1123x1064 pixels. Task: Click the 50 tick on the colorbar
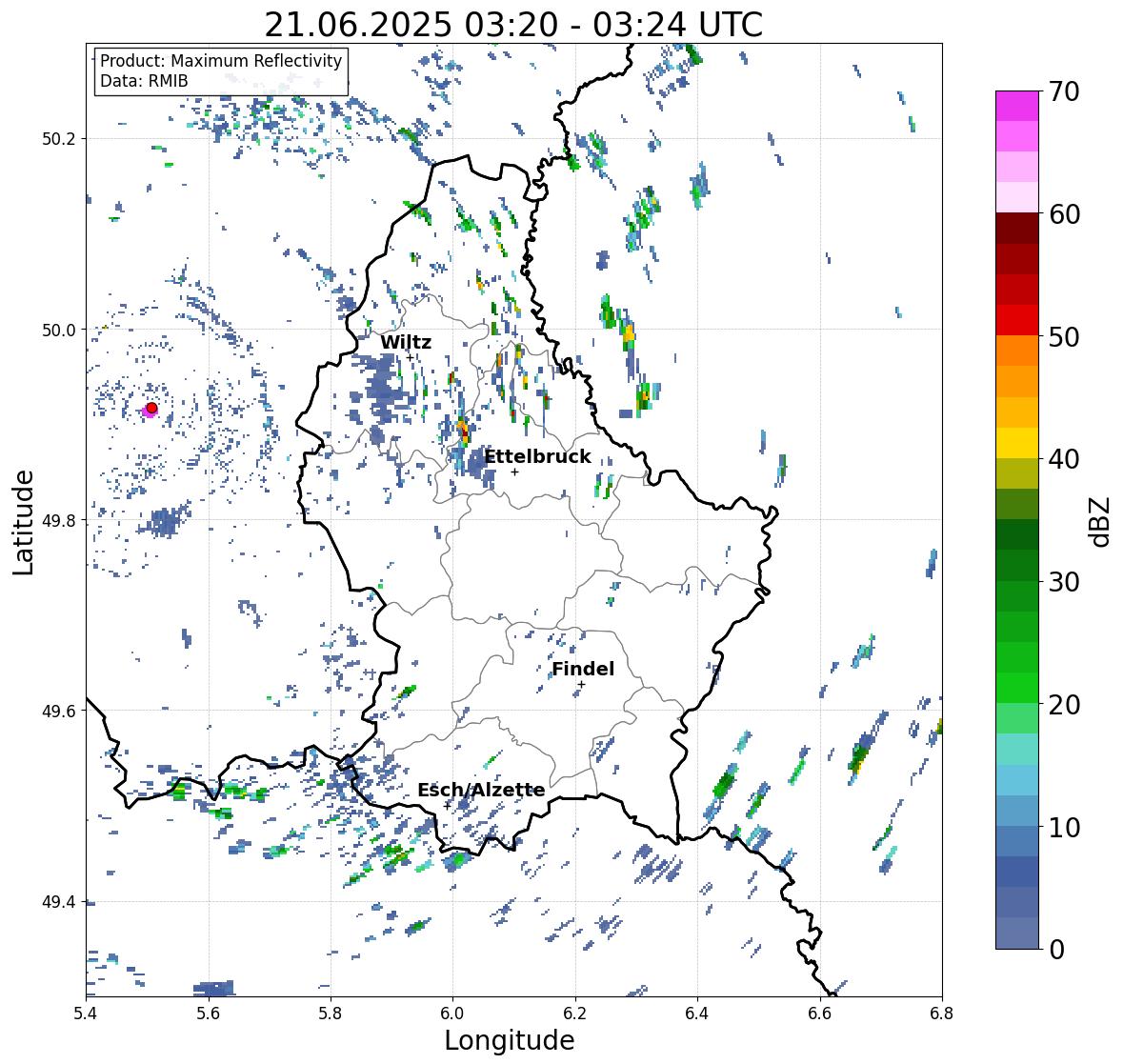pos(1064,336)
